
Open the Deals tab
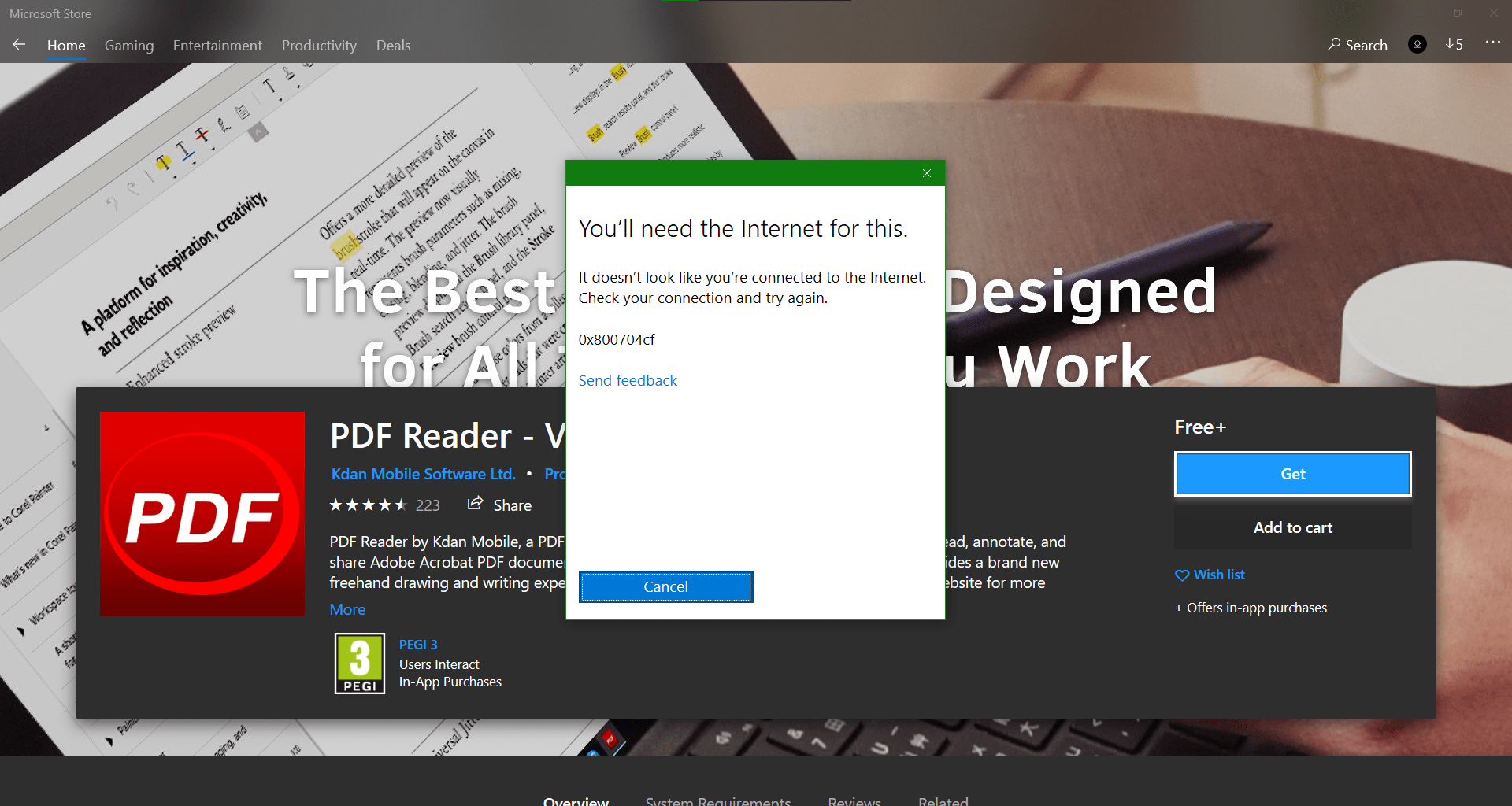[393, 46]
